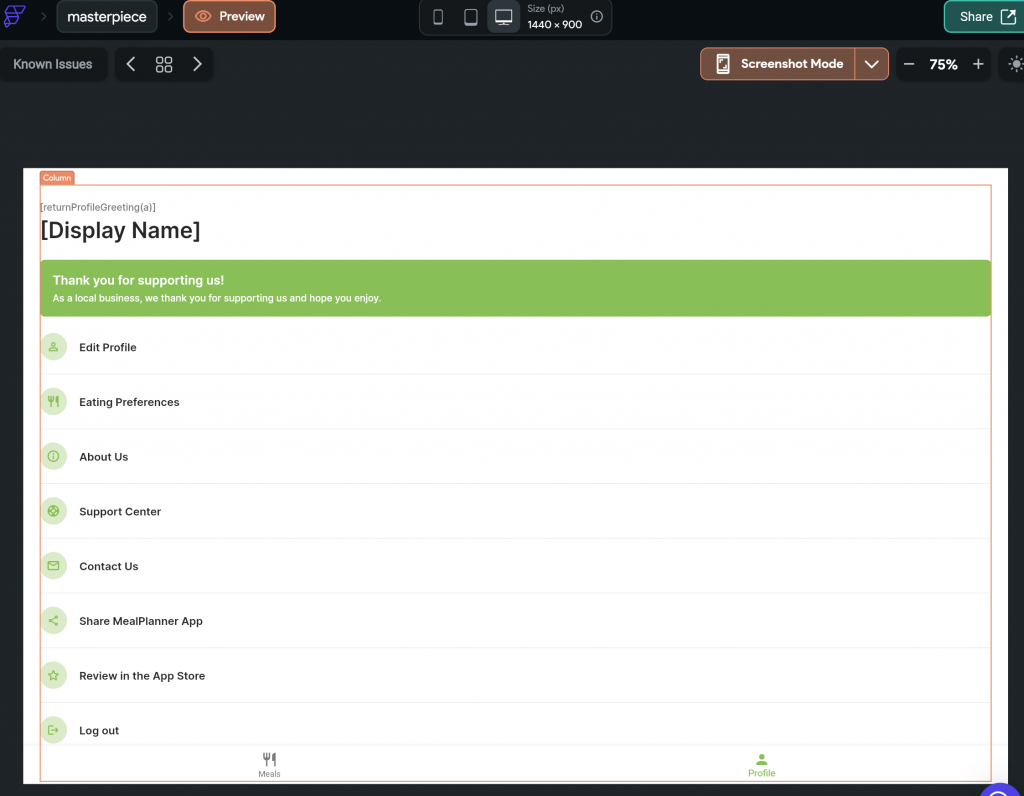The height and width of the screenshot is (796, 1024).
Task: Activate Screenshot Mode
Action: 778,64
